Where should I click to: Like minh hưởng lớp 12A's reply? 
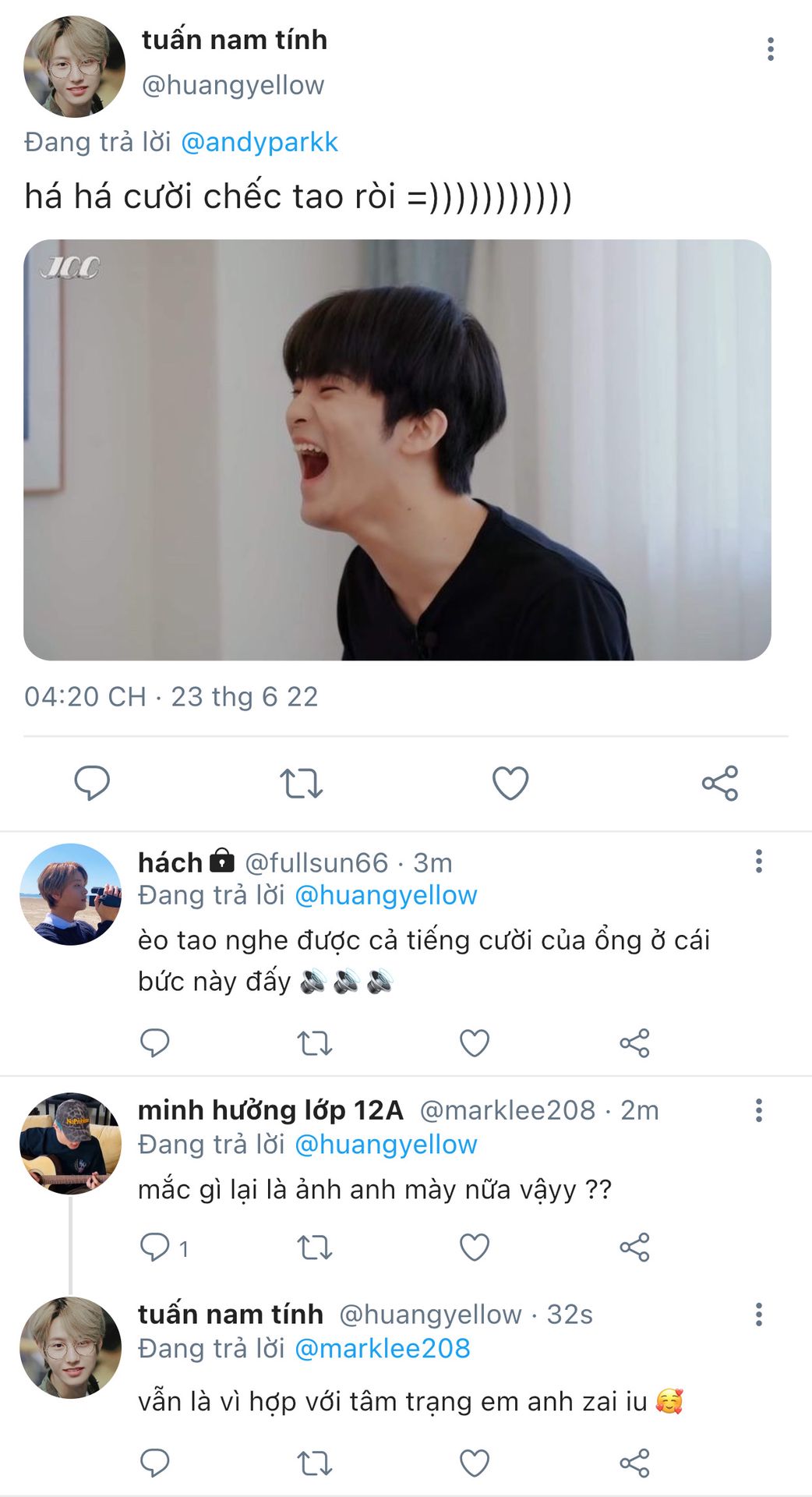[474, 1247]
